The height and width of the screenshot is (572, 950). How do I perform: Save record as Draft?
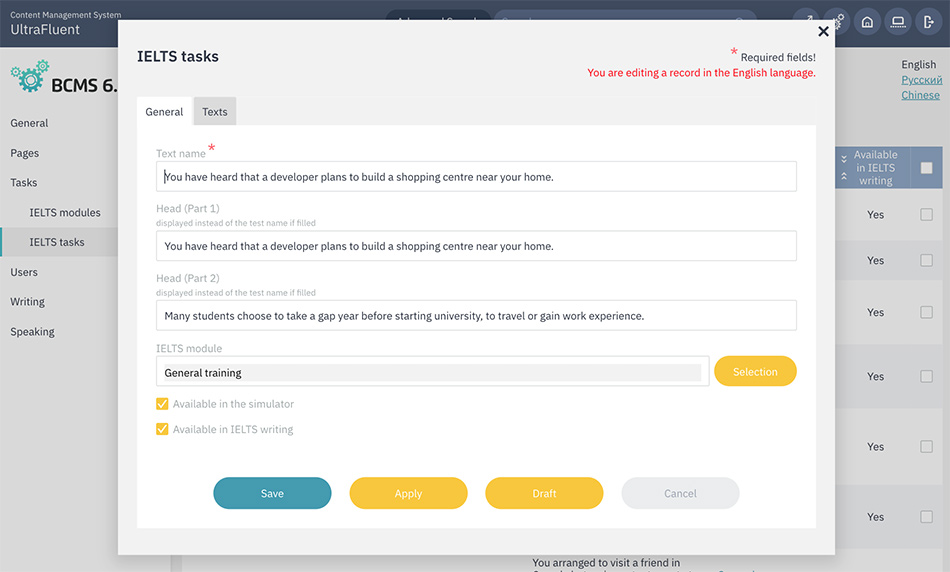tap(544, 493)
